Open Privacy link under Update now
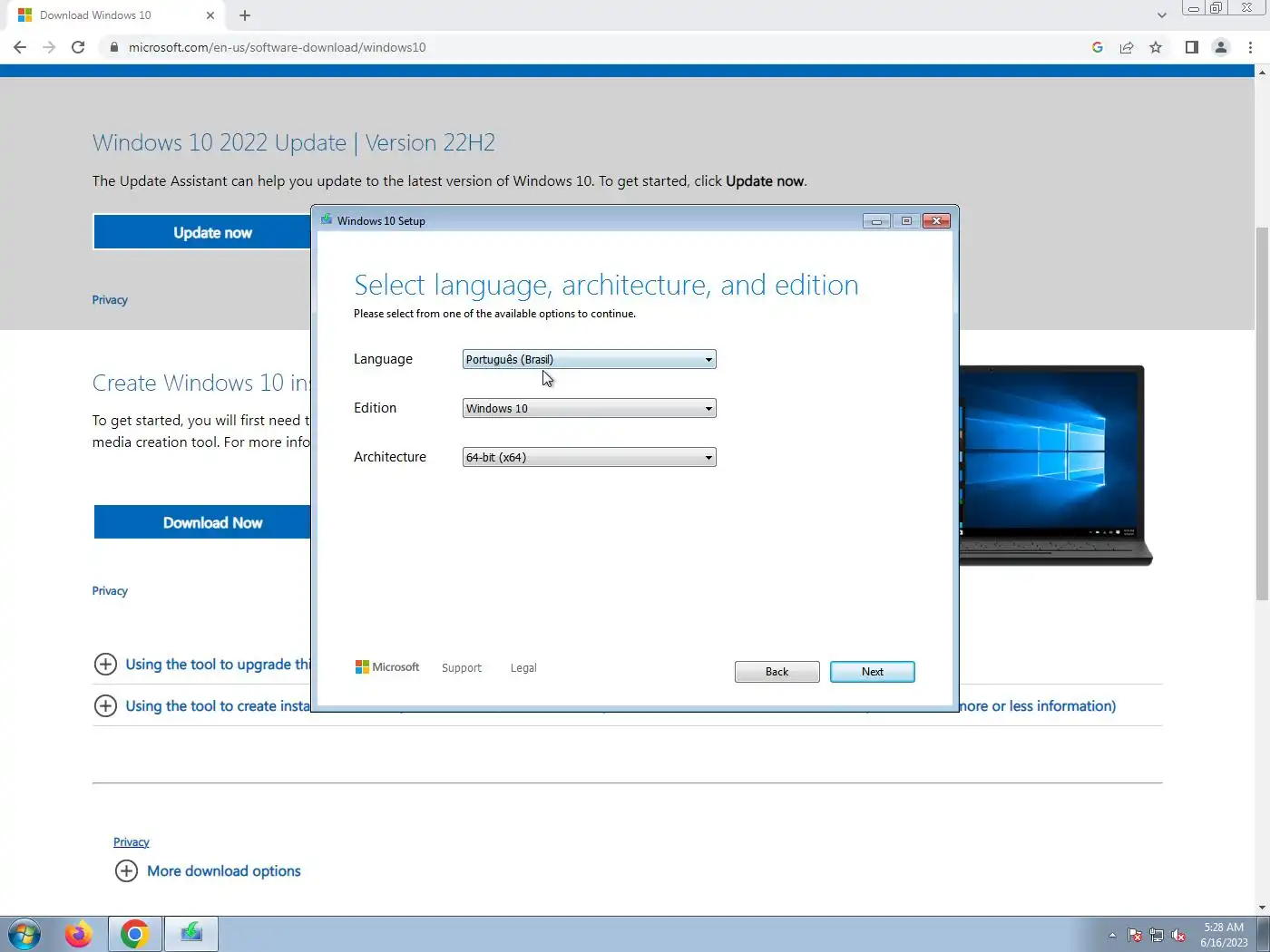The image size is (1270, 952). [110, 300]
